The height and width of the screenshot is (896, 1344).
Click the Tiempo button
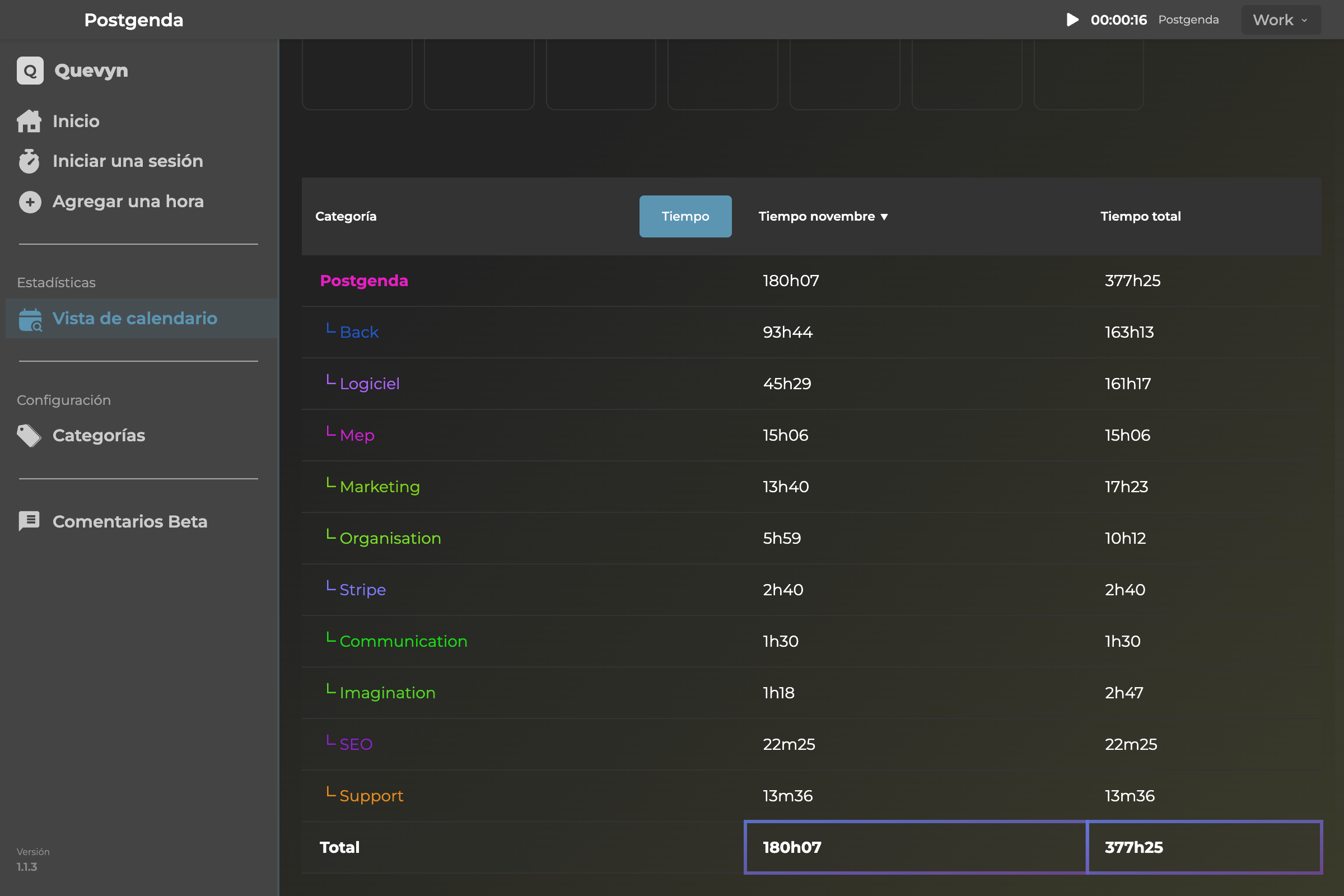685,217
